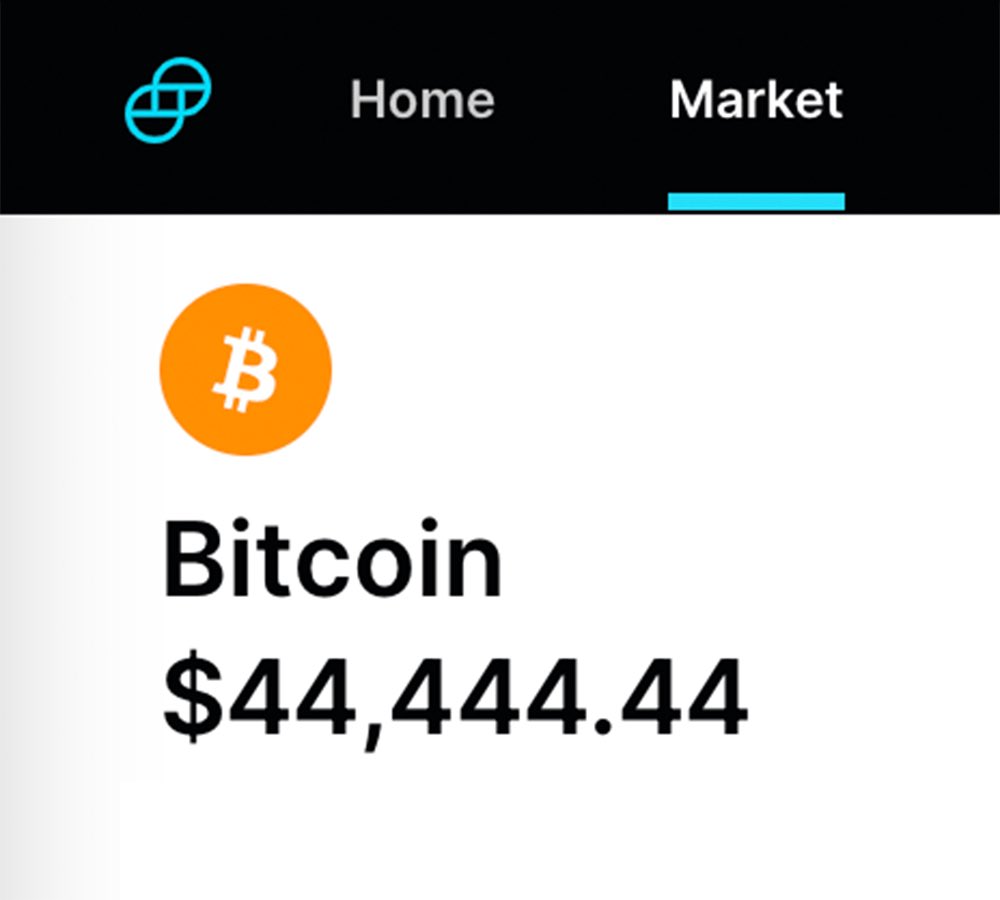Open the Home tab

[x=422, y=100]
